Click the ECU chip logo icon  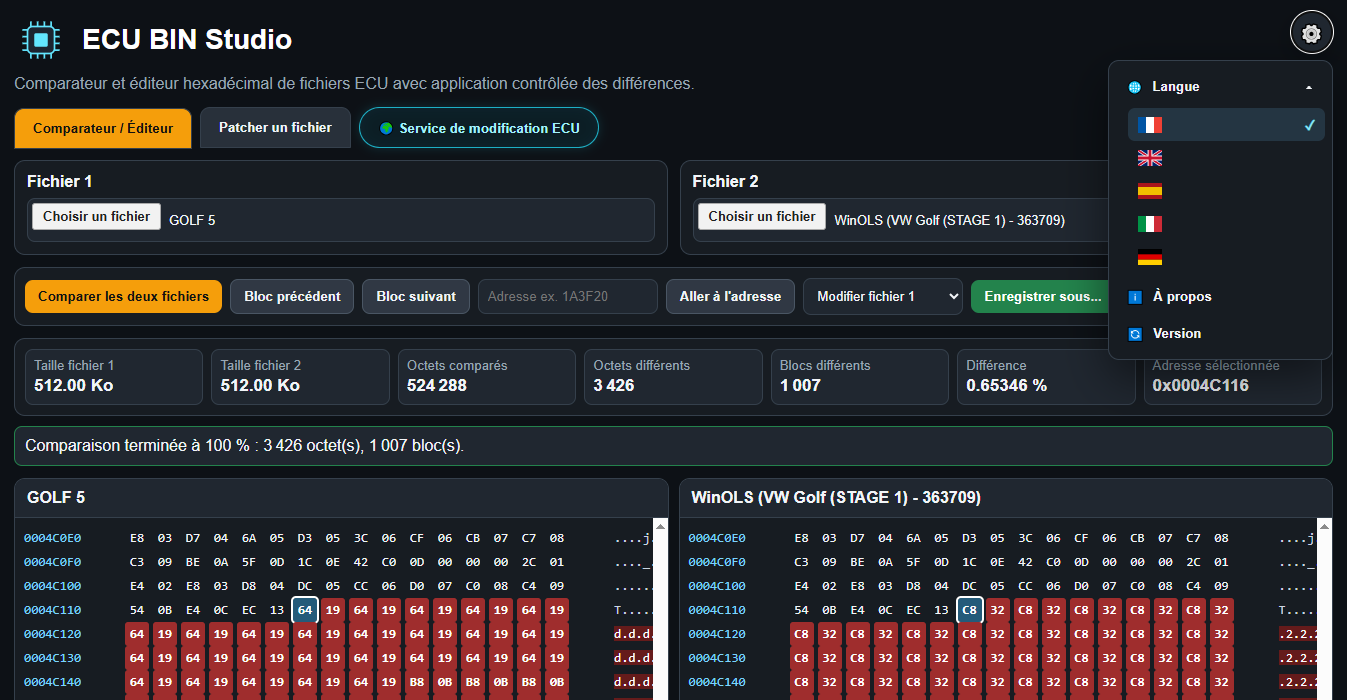(41, 39)
